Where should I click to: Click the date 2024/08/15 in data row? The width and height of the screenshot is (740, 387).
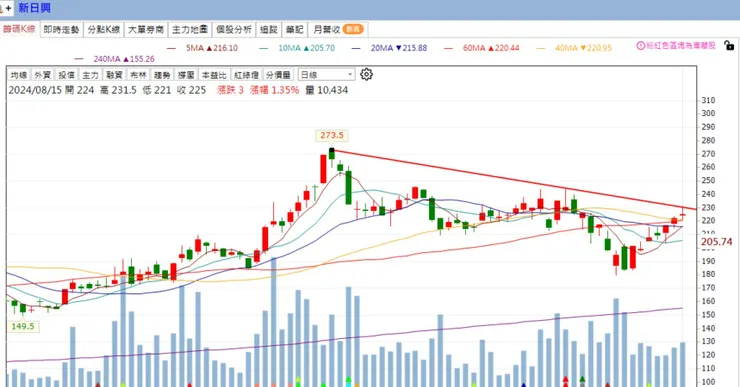pyautogui.click(x=35, y=90)
